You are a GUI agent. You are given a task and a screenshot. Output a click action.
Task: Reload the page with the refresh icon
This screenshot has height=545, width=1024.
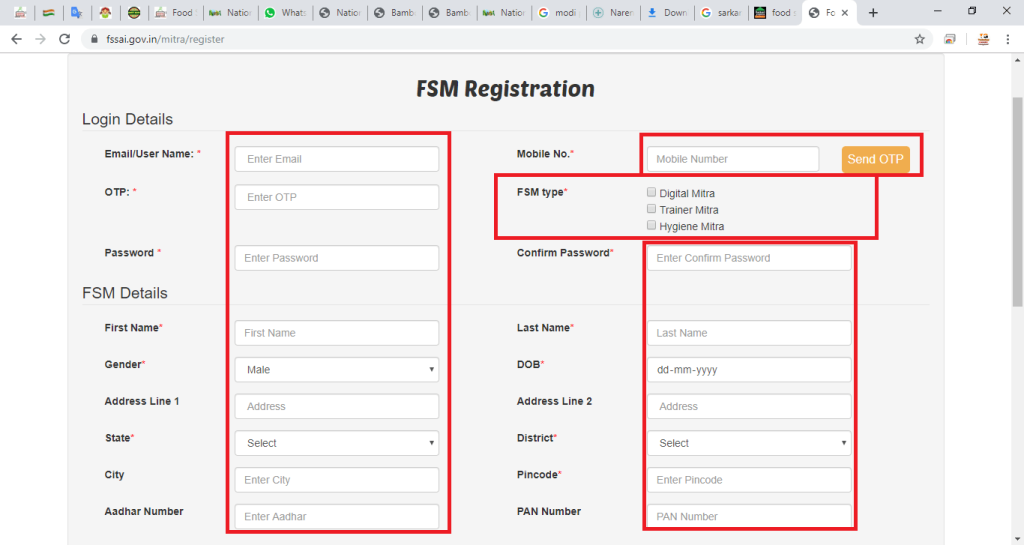(x=64, y=39)
